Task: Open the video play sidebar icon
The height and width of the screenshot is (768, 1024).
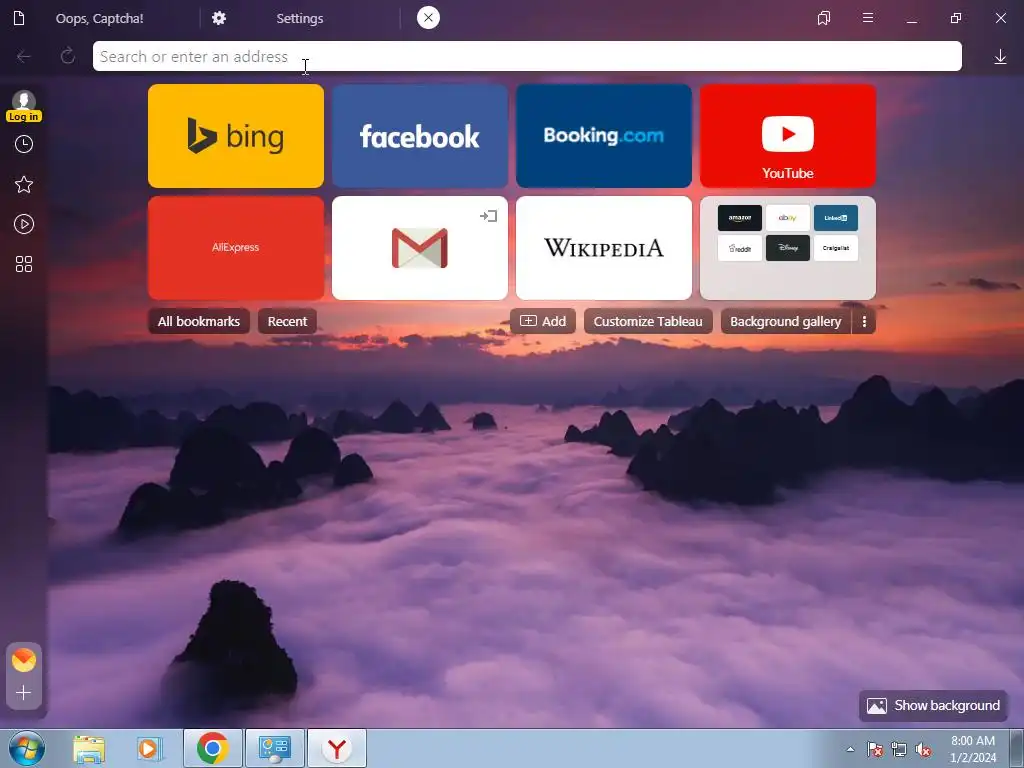Action: click(x=24, y=224)
